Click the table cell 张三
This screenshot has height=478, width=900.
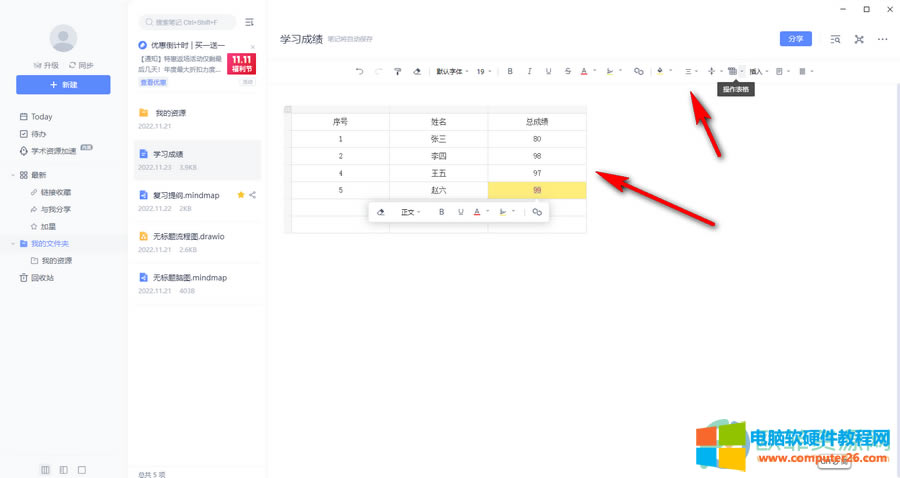tap(439, 139)
